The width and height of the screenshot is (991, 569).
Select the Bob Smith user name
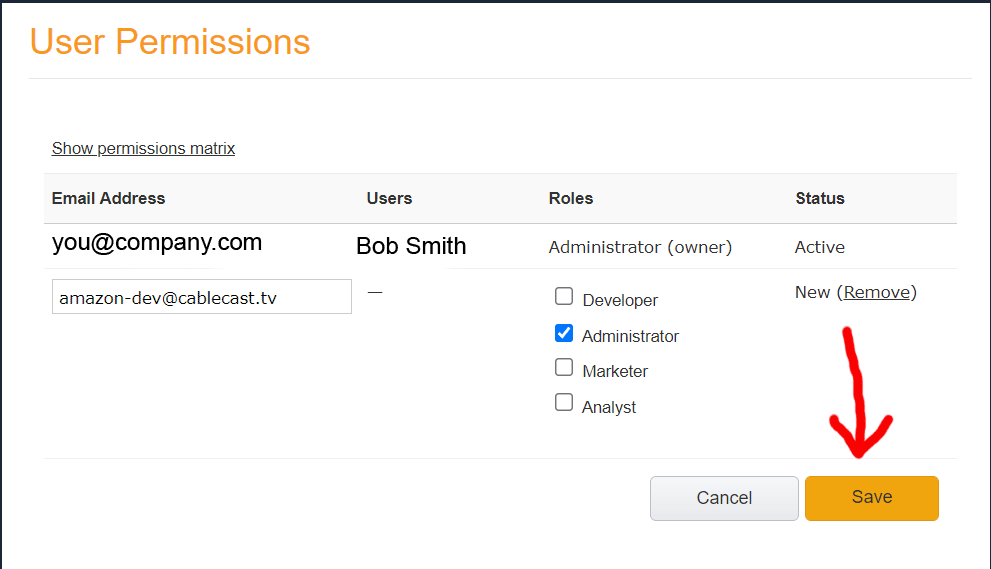point(411,246)
